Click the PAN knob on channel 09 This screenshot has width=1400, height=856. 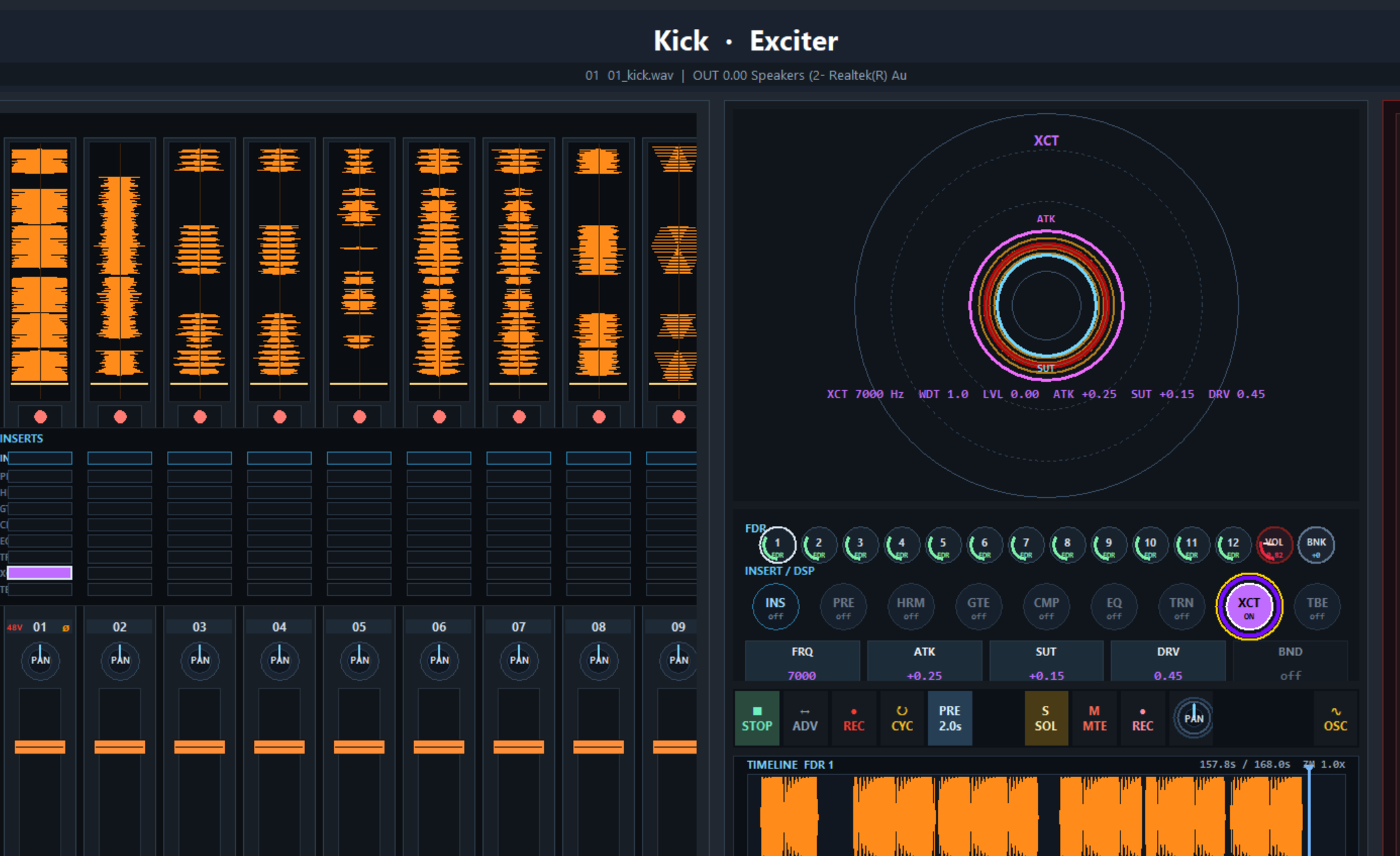click(679, 660)
